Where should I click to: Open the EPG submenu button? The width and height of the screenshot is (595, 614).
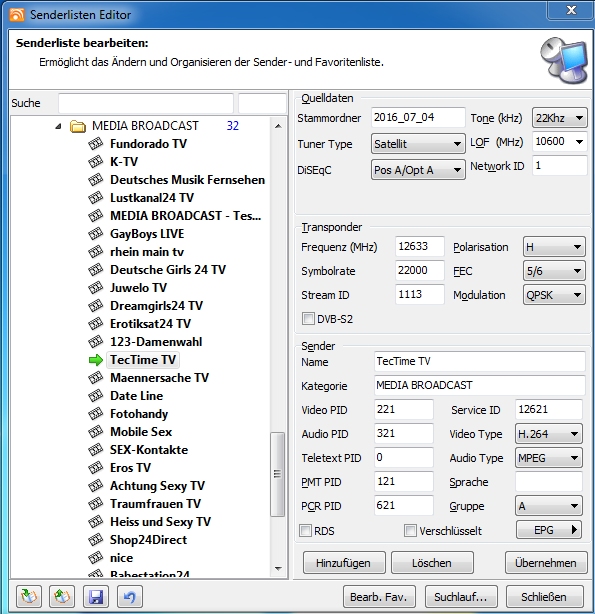click(549, 530)
